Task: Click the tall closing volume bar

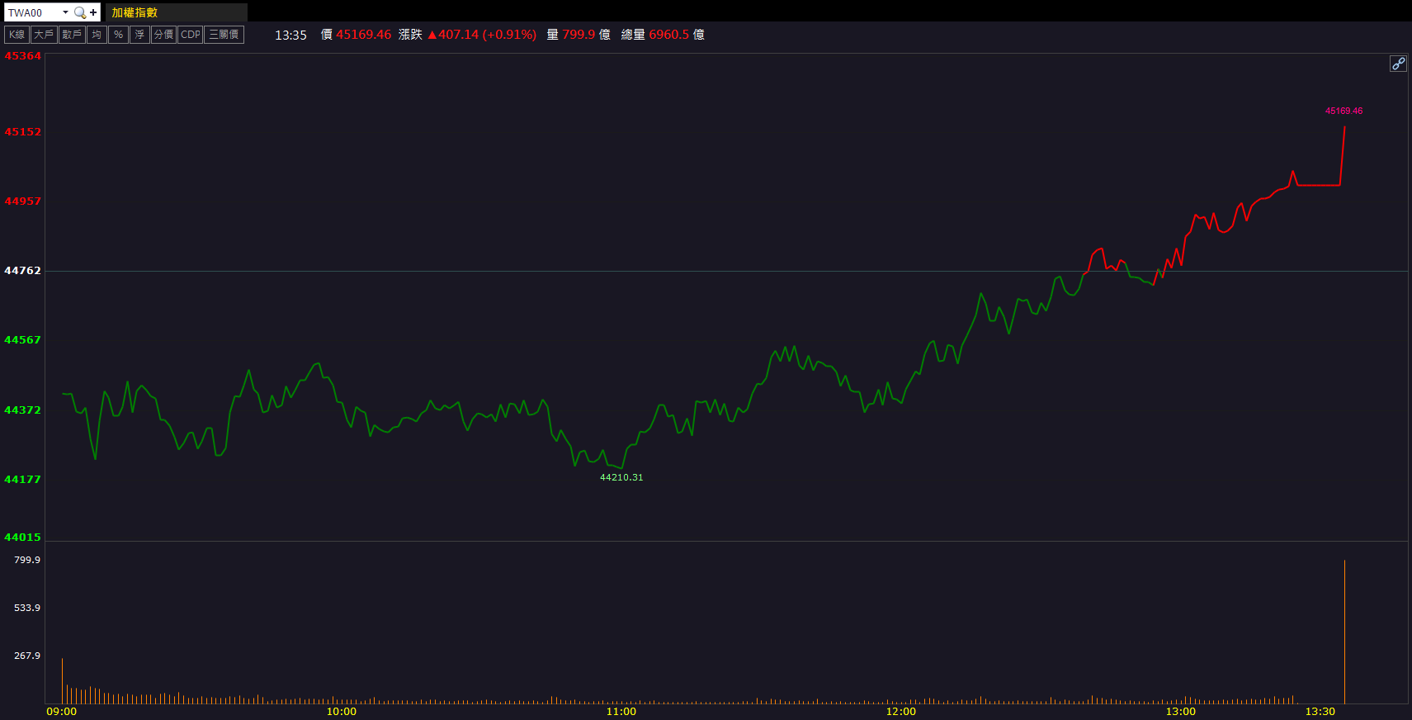Action: click(x=1344, y=632)
